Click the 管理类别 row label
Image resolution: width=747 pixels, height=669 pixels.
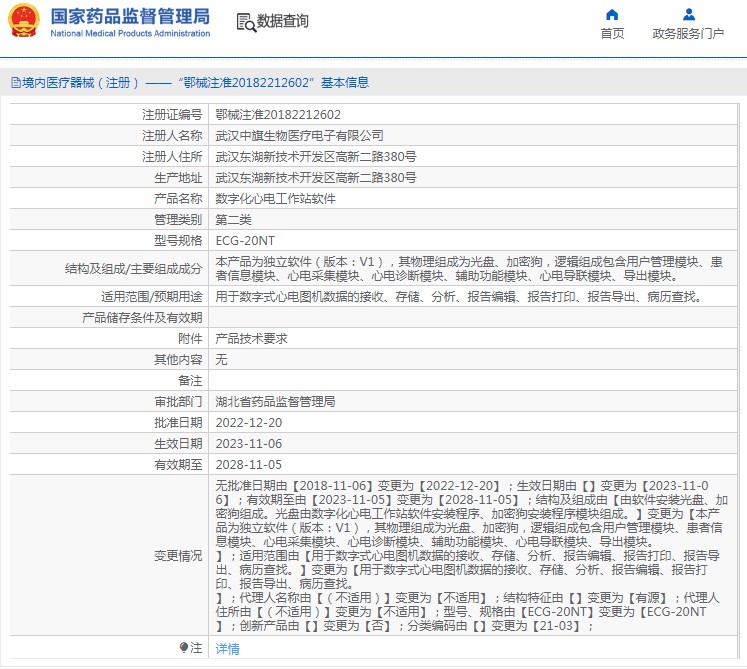[x=178, y=220]
